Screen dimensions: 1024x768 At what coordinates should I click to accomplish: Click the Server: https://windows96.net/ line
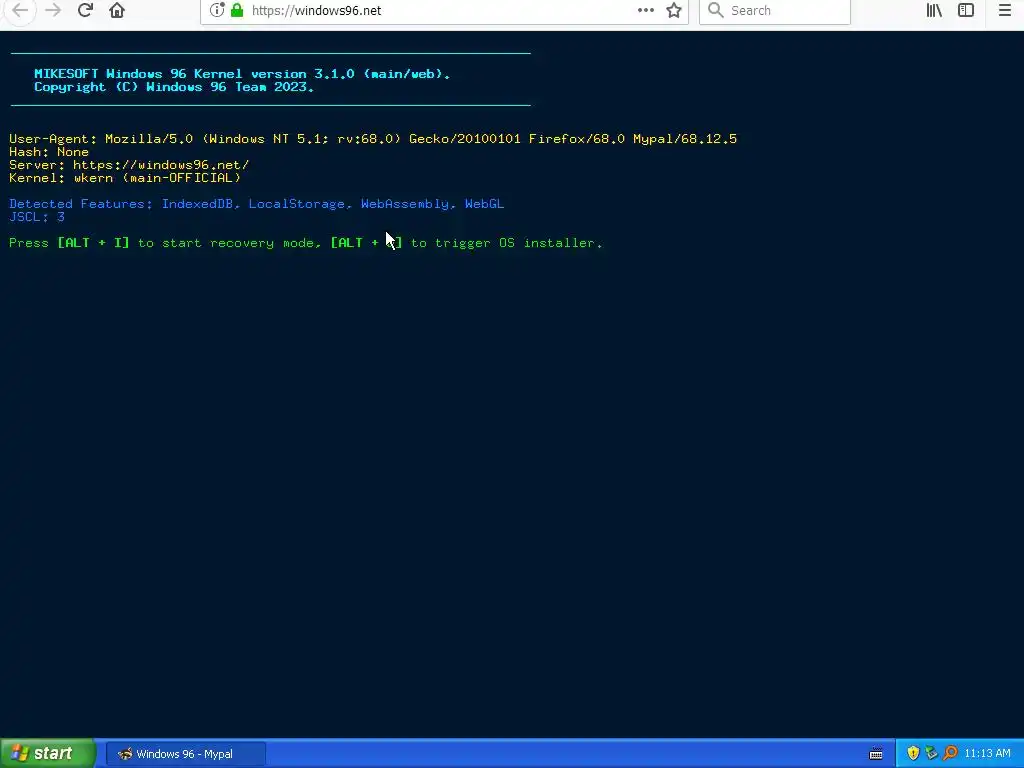129,165
